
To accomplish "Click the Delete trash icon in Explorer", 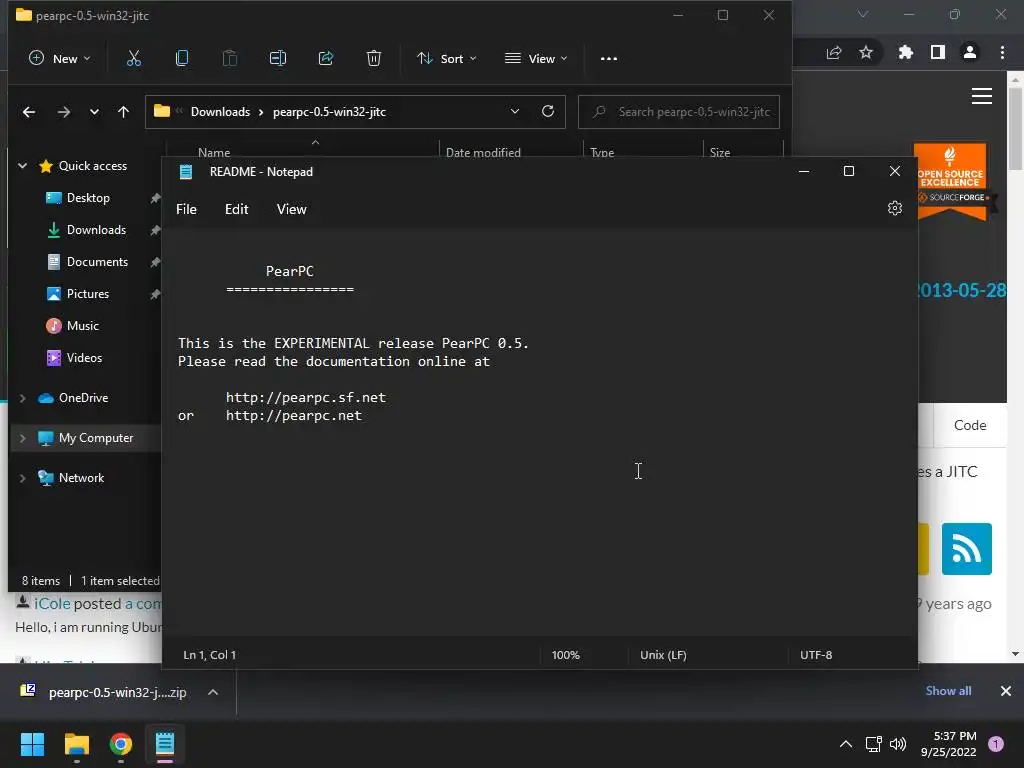I will pyautogui.click(x=374, y=59).
